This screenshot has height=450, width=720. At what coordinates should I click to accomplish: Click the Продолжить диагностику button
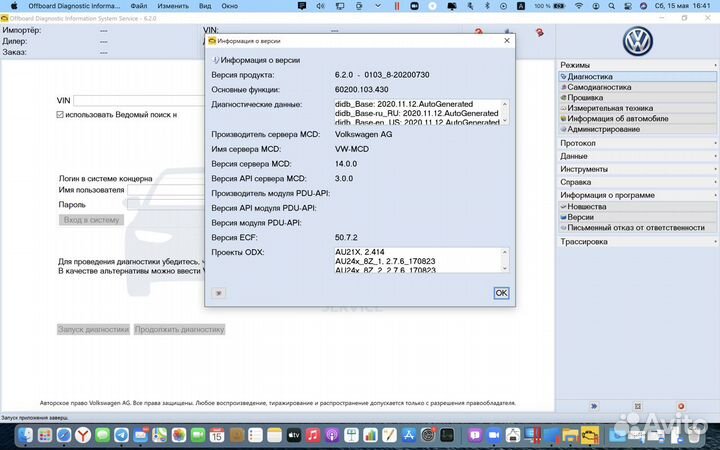click(x=180, y=329)
